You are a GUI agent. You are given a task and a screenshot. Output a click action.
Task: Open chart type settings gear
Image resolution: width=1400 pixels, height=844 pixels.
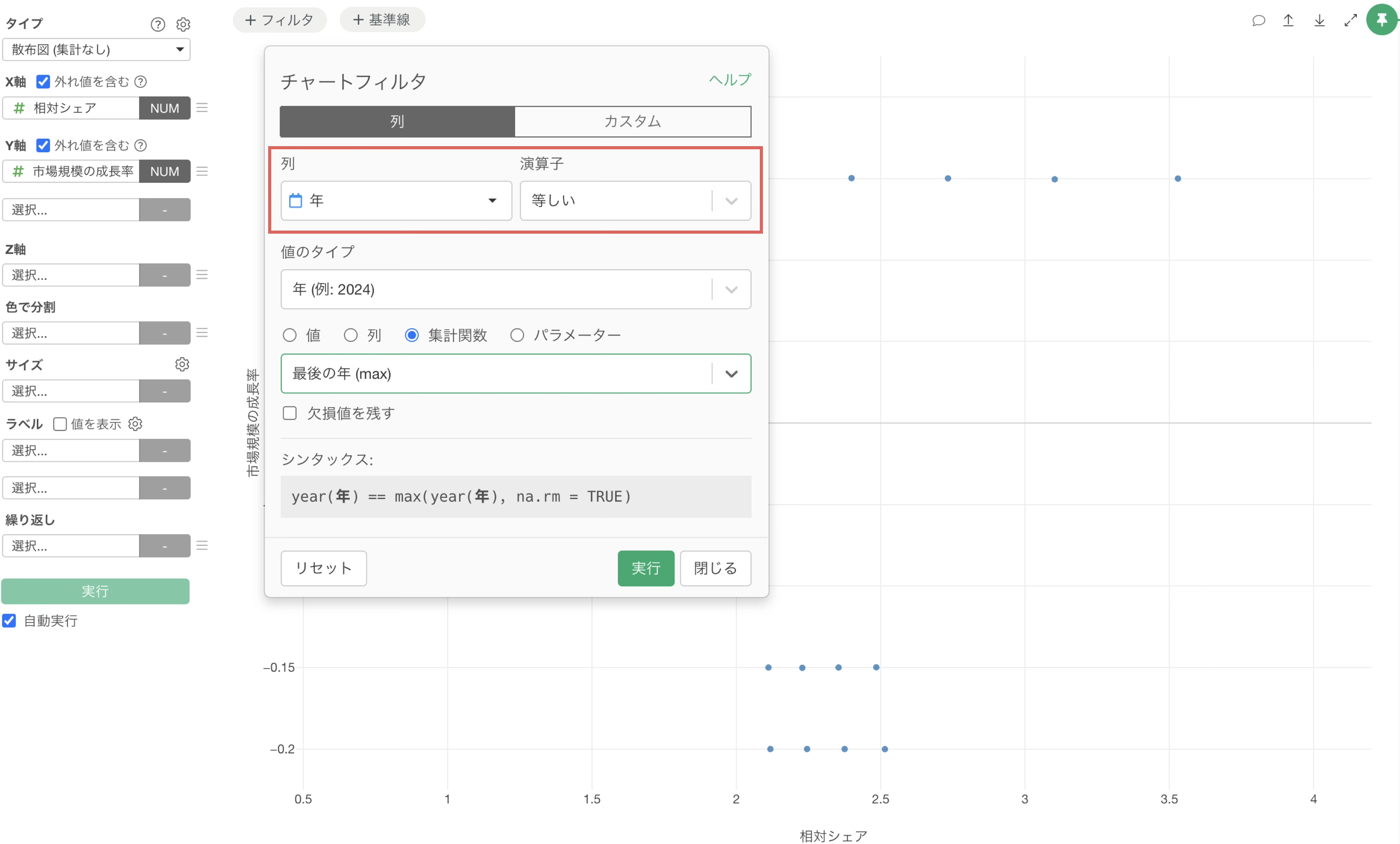pos(183,25)
